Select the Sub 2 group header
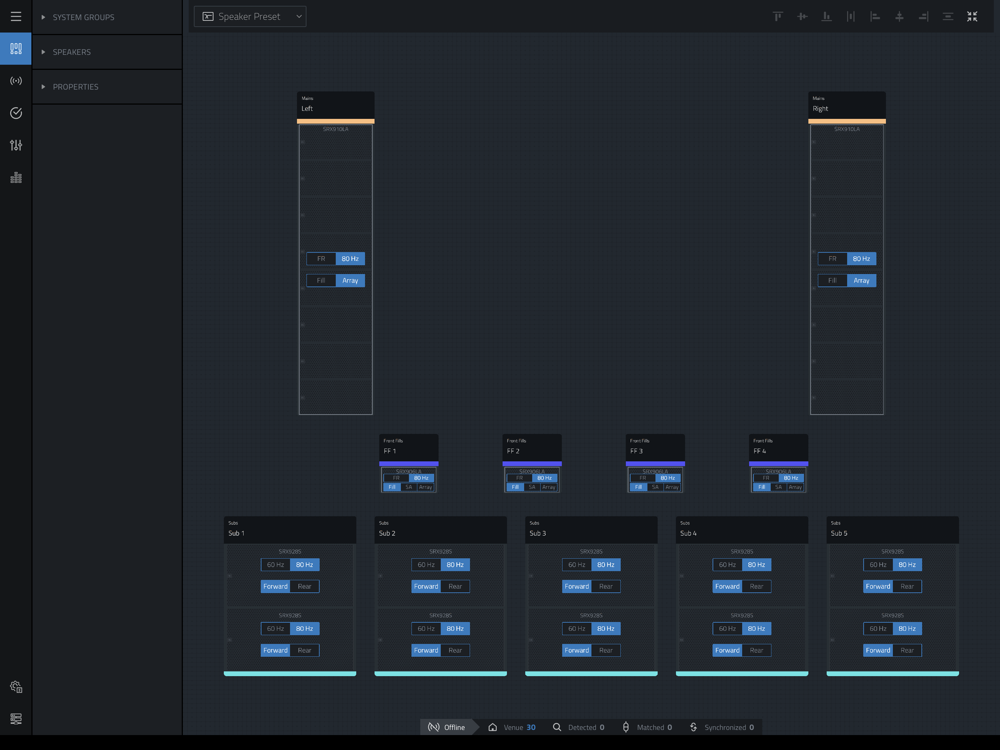This screenshot has height=750, width=1000. click(x=441, y=529)
